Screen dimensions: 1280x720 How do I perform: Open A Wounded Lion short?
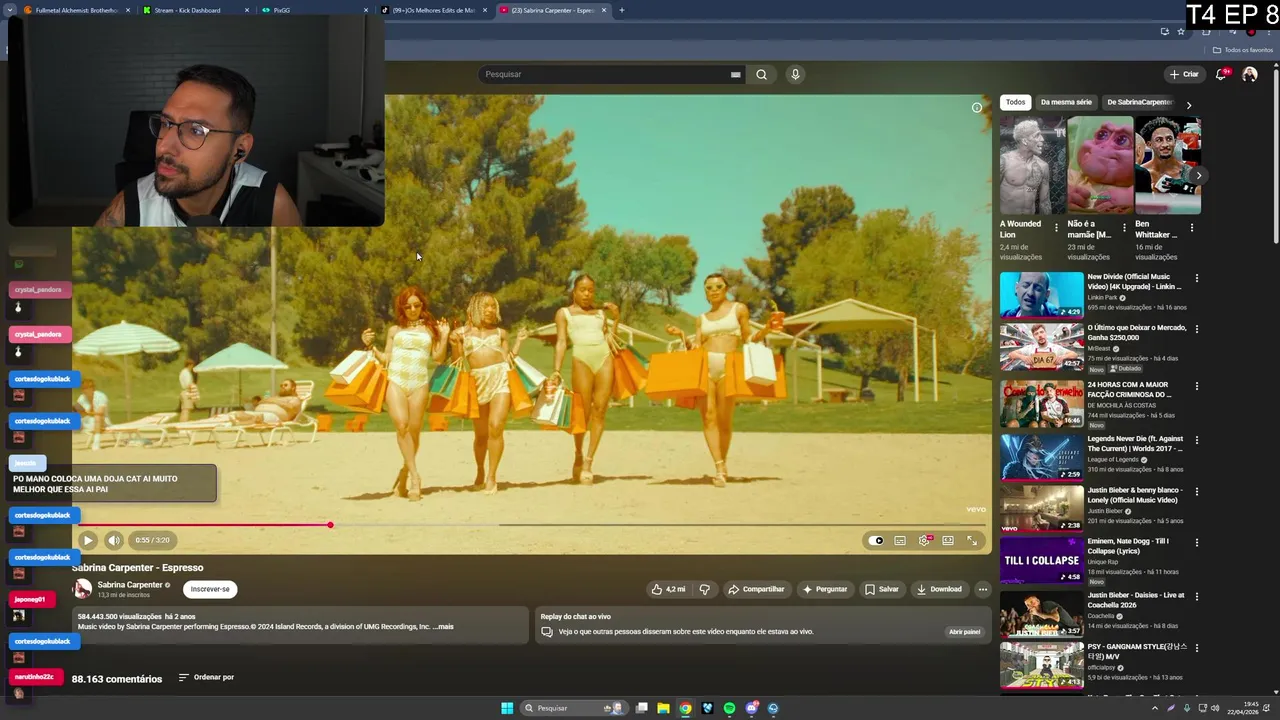1032,165
